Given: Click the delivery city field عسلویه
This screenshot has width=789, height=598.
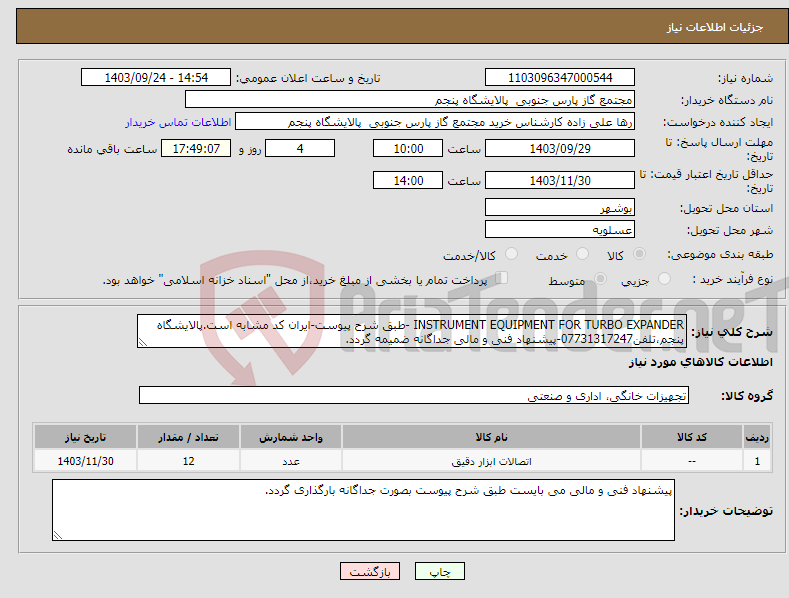Looking at the screenshot, I should coord(560,230).
